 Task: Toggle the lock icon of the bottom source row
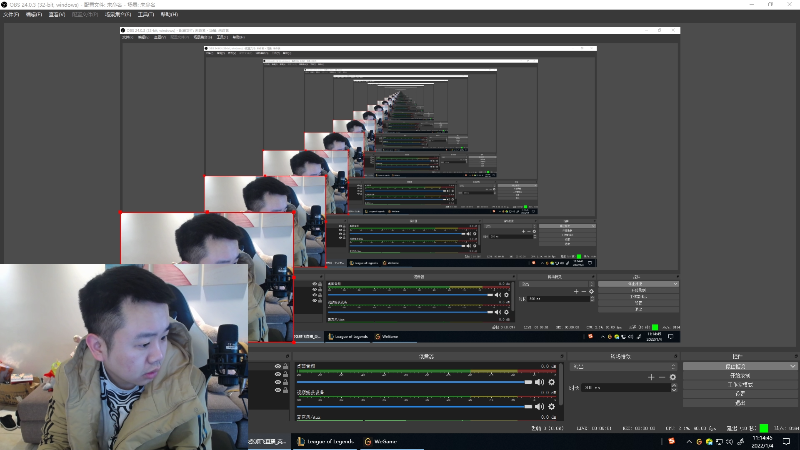pyautogui.click(x=286, y=390)
